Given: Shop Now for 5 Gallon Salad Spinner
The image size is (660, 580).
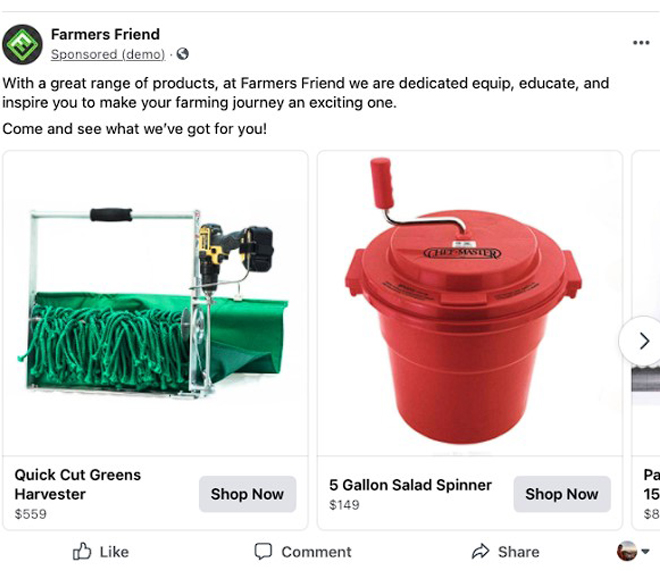Looking at the screenshot, I should click(x=561, y=494).
